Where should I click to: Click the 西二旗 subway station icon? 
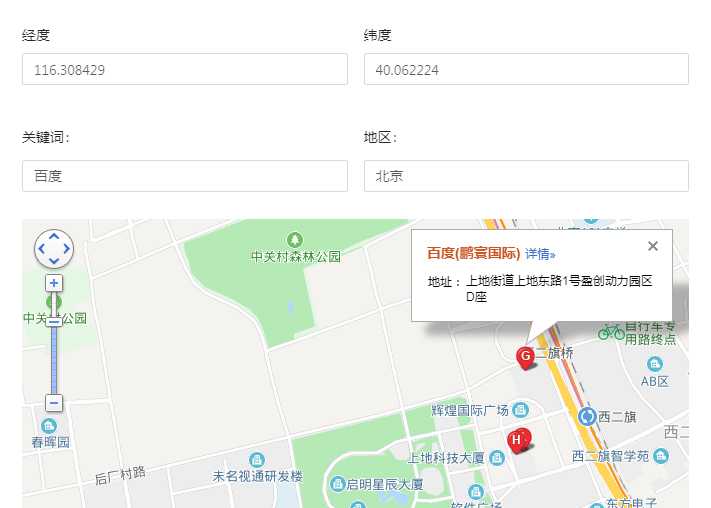point(588,416)
